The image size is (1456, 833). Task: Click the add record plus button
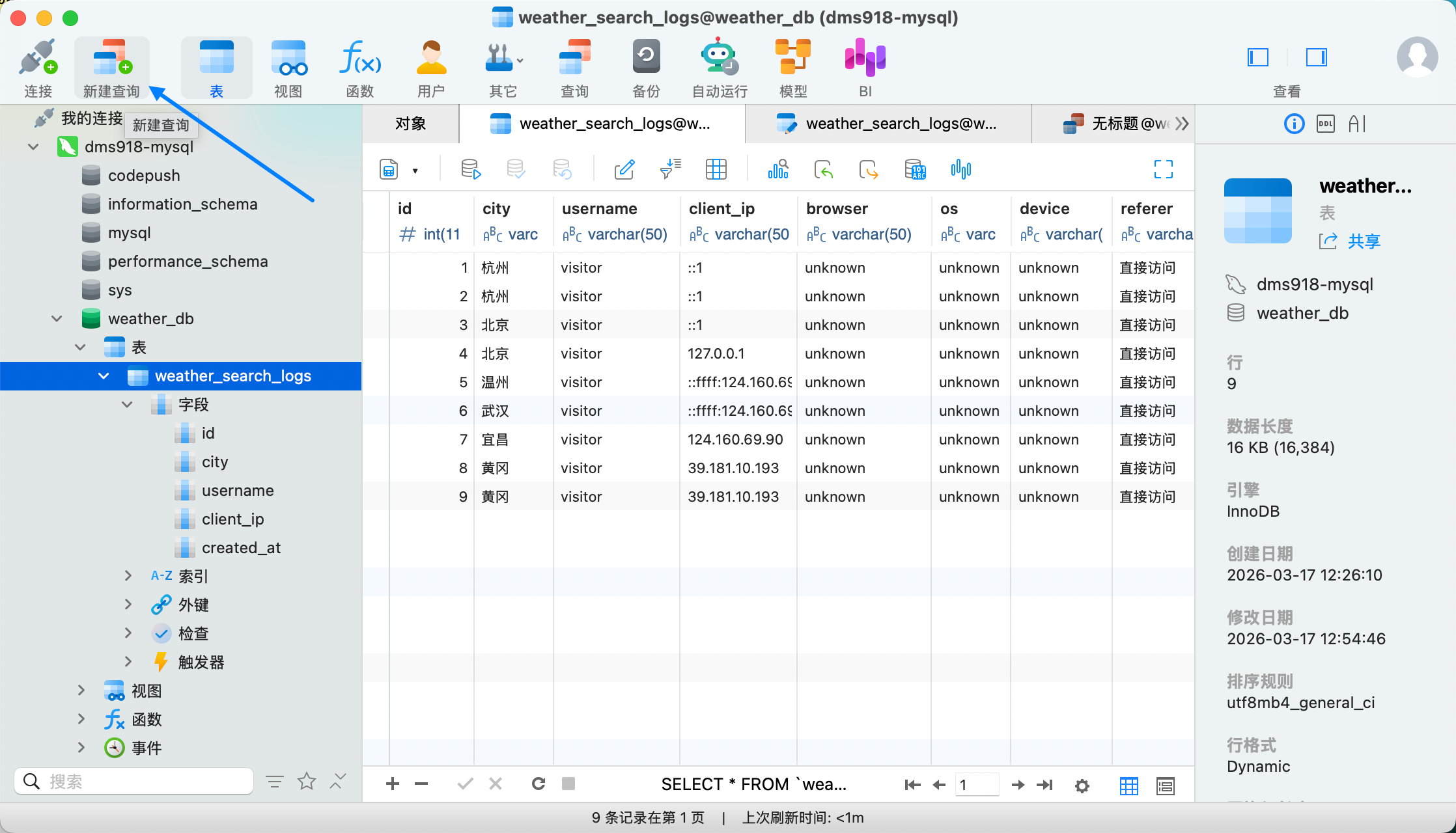(x=392, y=784)
